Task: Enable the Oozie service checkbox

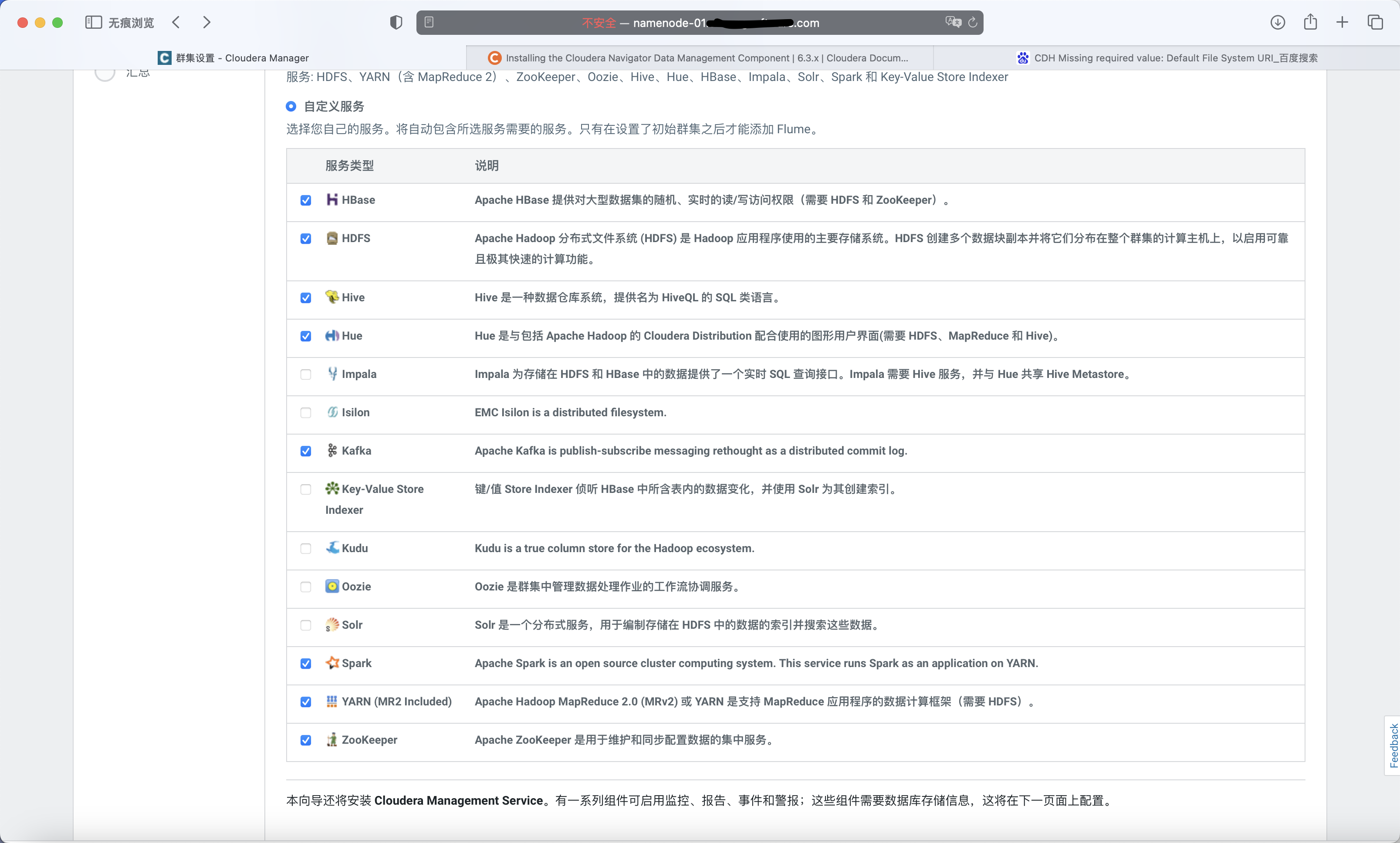Action: pyautogui.click(x=306, y=587)
